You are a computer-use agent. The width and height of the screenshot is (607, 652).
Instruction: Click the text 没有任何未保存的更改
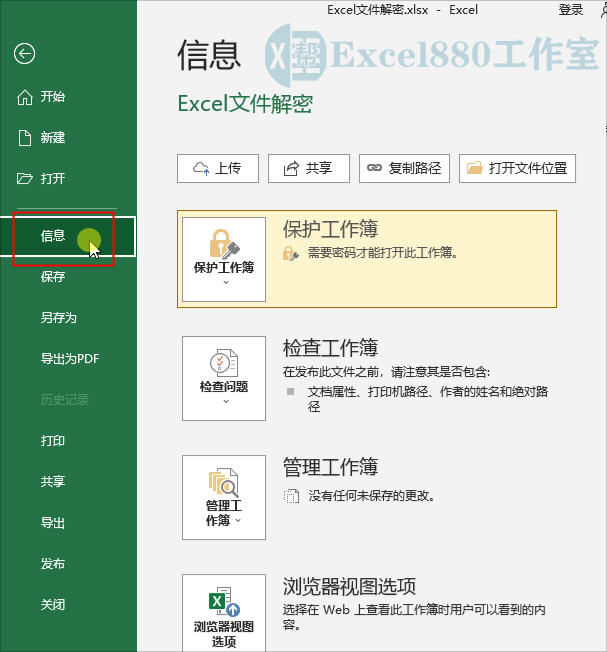tap(371, 496)
